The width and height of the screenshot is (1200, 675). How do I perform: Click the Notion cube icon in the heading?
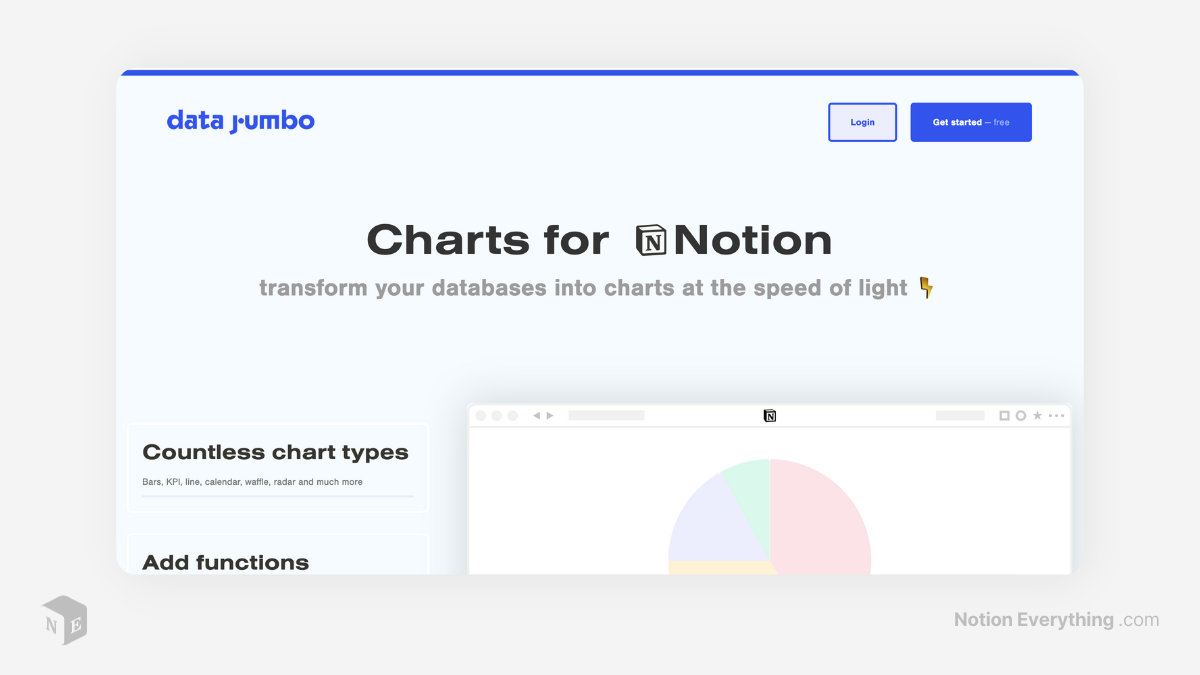coord(651,240)
